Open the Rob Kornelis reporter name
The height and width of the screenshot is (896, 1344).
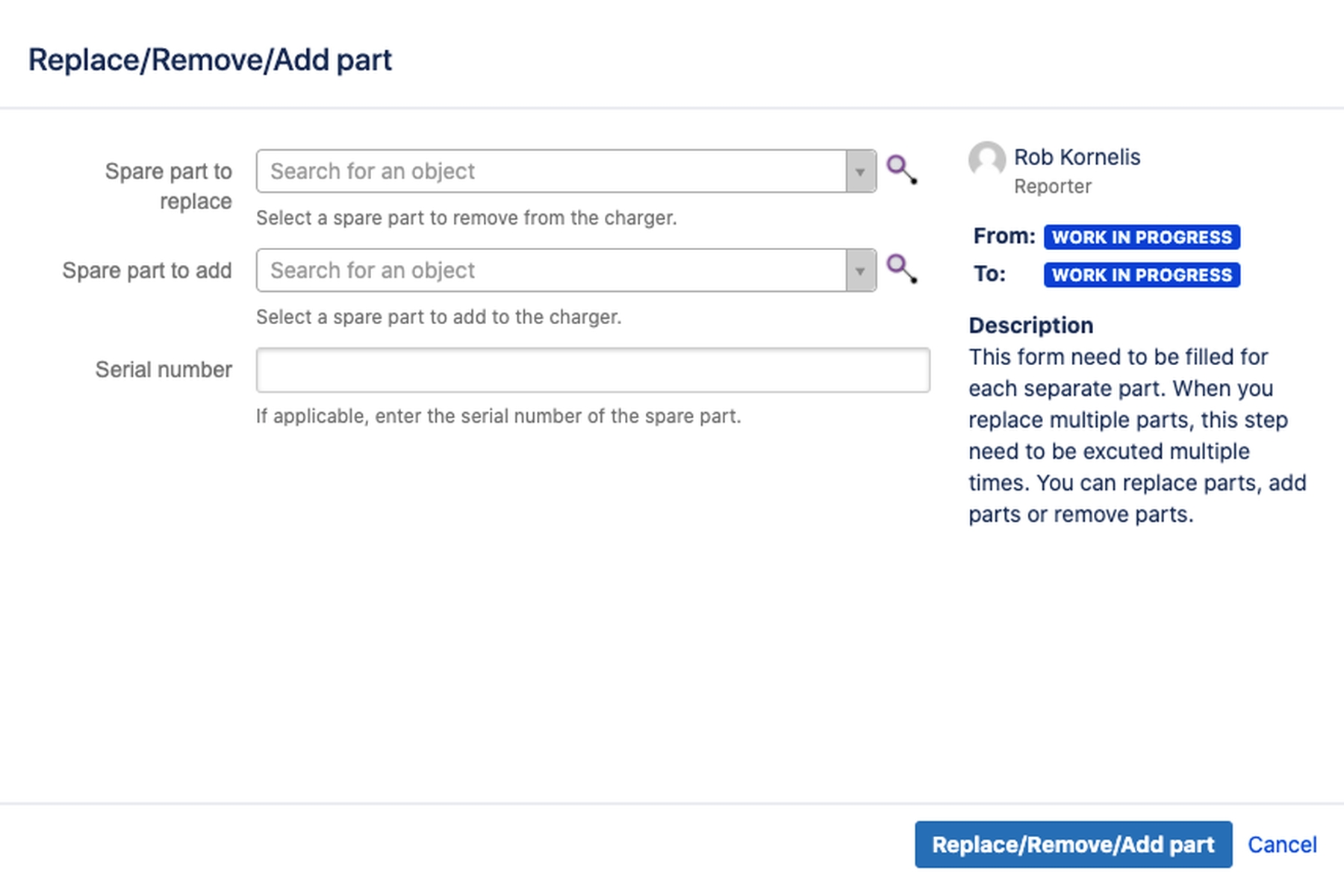click(x=1077, y=158)
